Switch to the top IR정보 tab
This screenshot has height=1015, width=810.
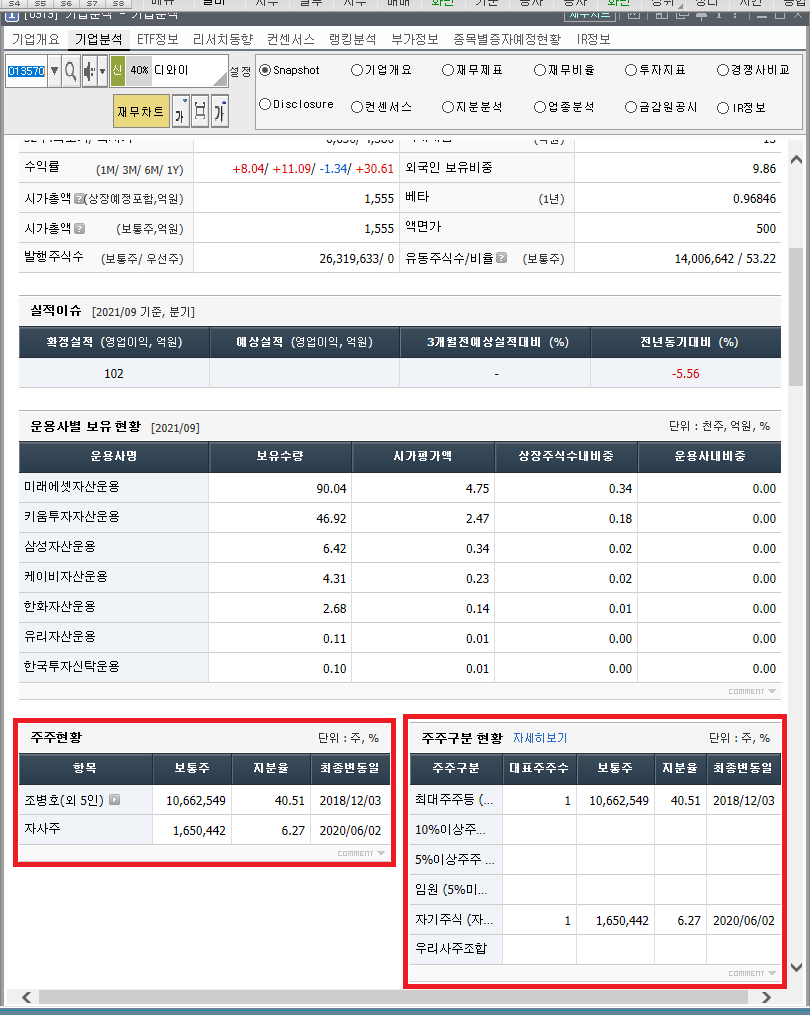593,39
